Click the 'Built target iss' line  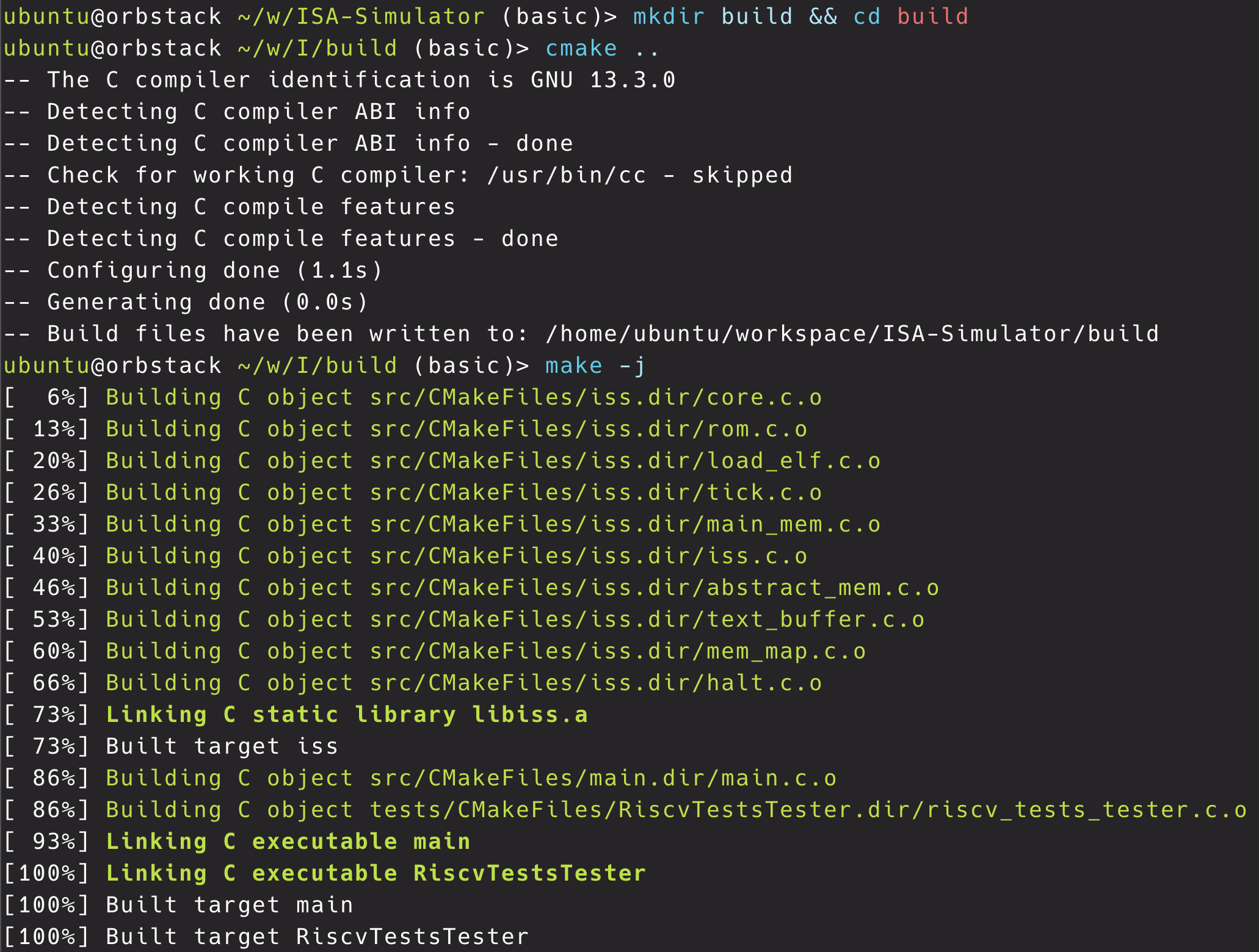tap(222, 746)
